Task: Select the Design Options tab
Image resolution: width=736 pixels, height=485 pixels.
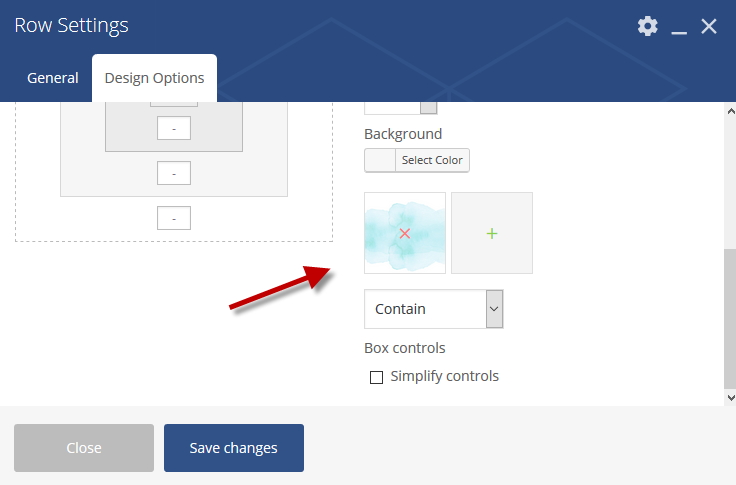Action: click(x=154, y=78)
